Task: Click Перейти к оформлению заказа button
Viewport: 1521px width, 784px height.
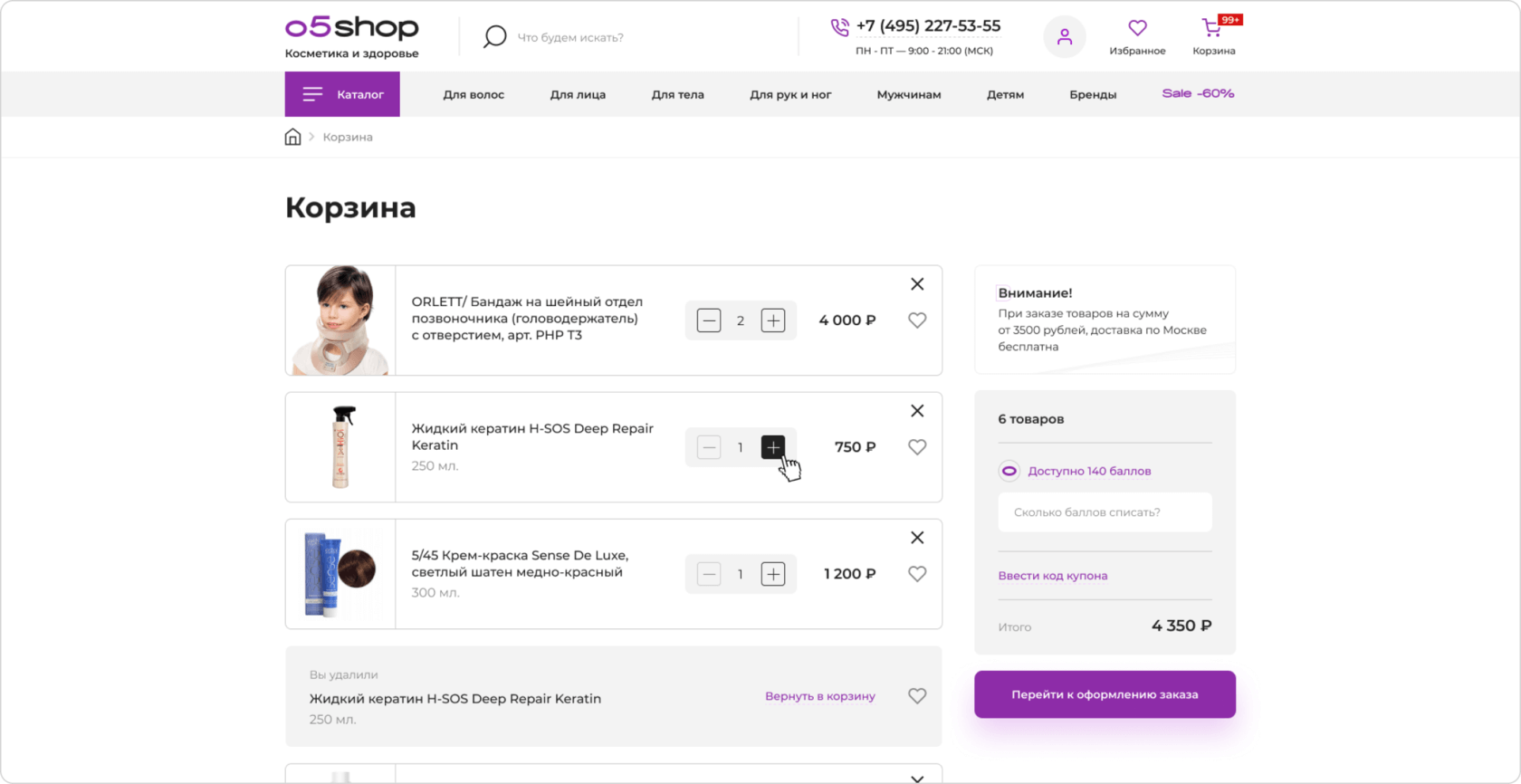Action: pyautogui.click(x=1105, y=694)
